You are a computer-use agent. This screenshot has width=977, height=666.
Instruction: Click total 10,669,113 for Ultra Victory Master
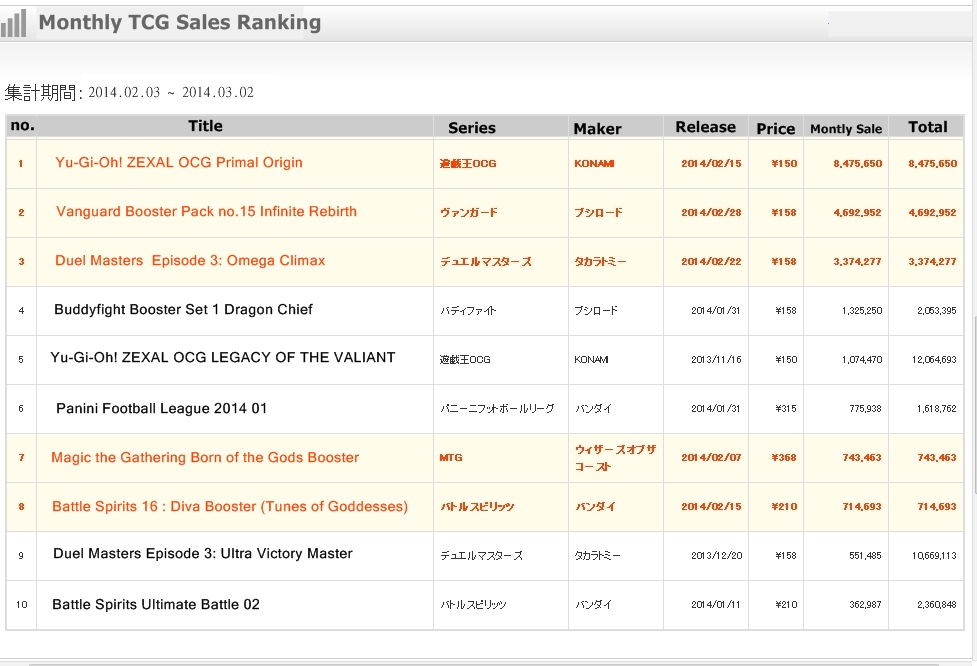[x=934, y=556]
